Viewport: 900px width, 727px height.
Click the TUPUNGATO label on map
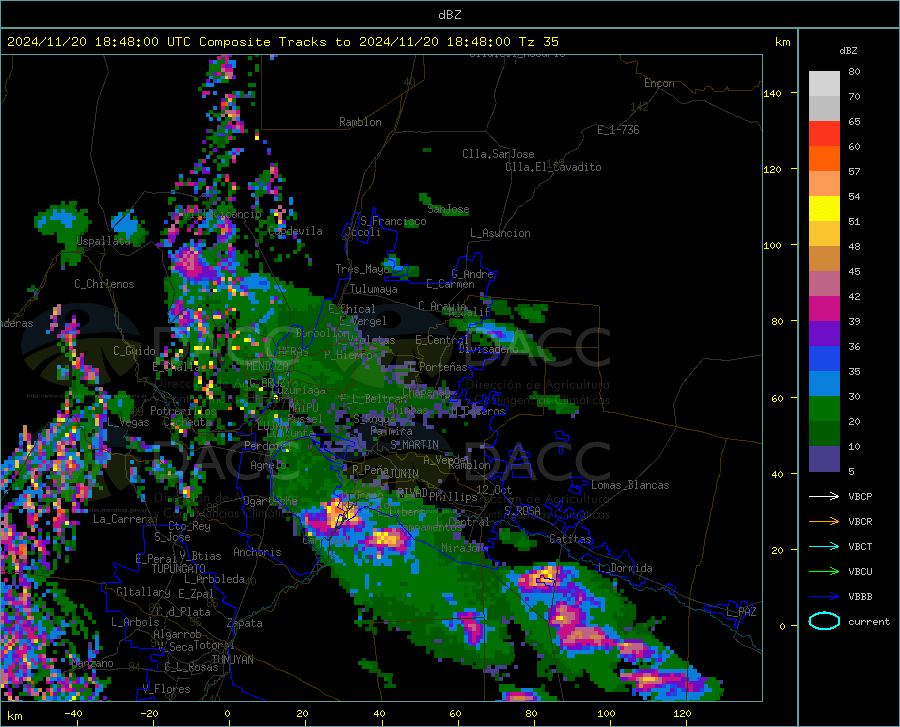(179, 569)
